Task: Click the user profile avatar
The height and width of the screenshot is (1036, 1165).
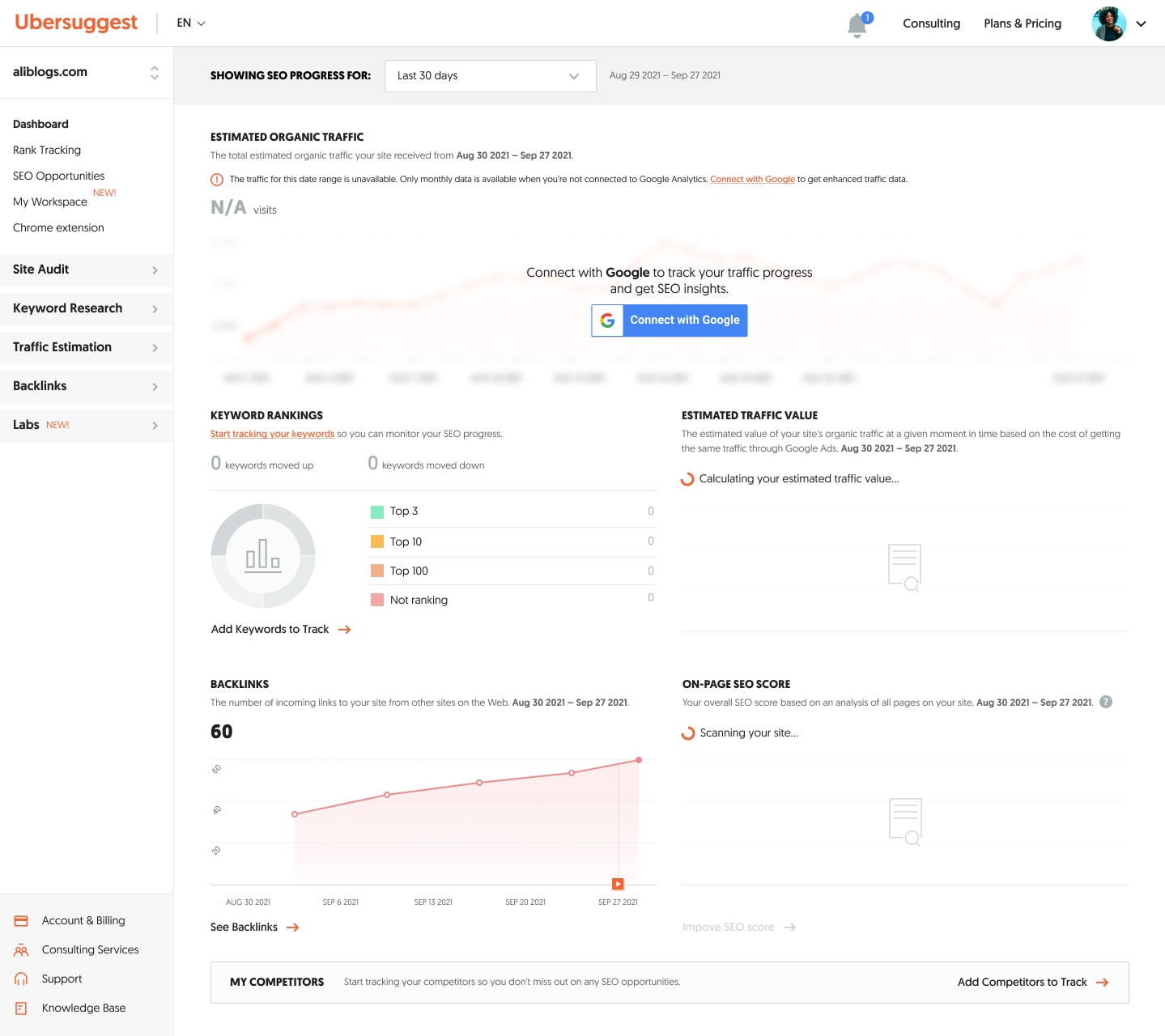Action: point(1108,23)
